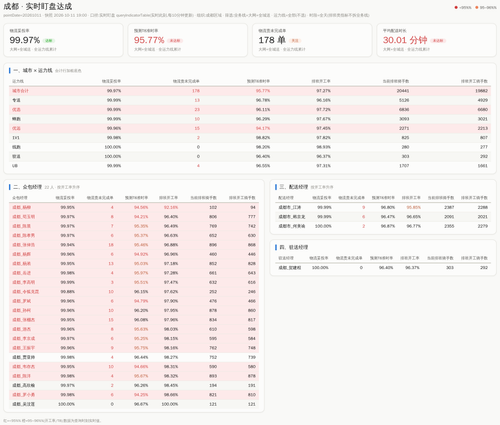Click the 292 cell in 驻送经理 table
500x425 pixels.
click(484, 268)
